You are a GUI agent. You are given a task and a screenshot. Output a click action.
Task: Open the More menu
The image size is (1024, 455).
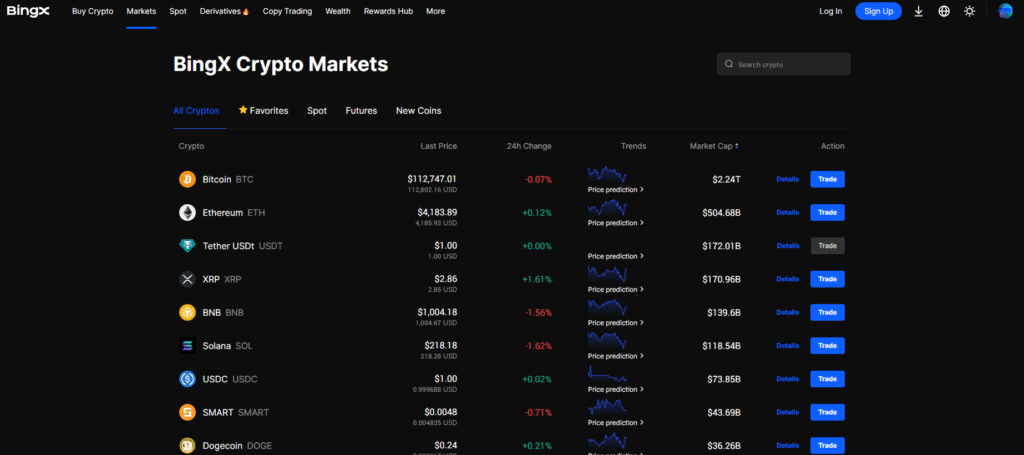click(436, 11)
